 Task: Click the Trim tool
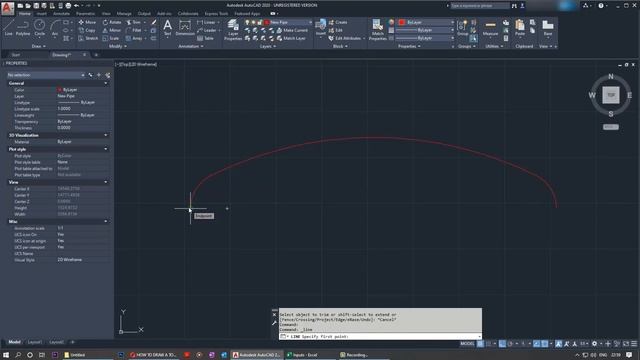tap(133, 22)
